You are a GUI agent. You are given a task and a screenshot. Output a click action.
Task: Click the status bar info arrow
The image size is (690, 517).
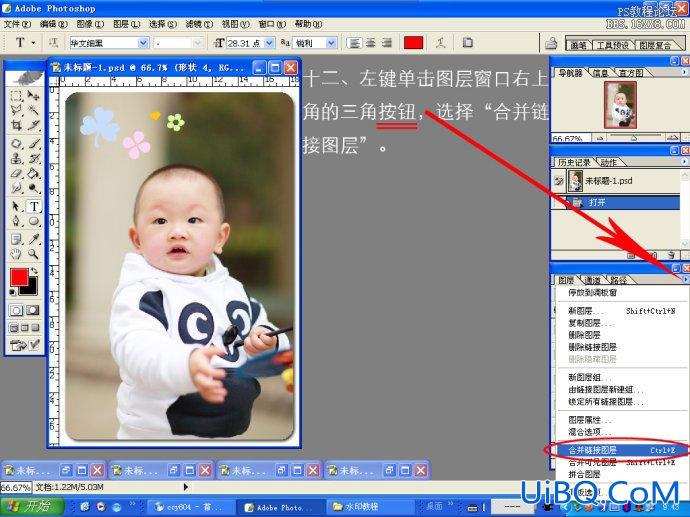(185, 487)
